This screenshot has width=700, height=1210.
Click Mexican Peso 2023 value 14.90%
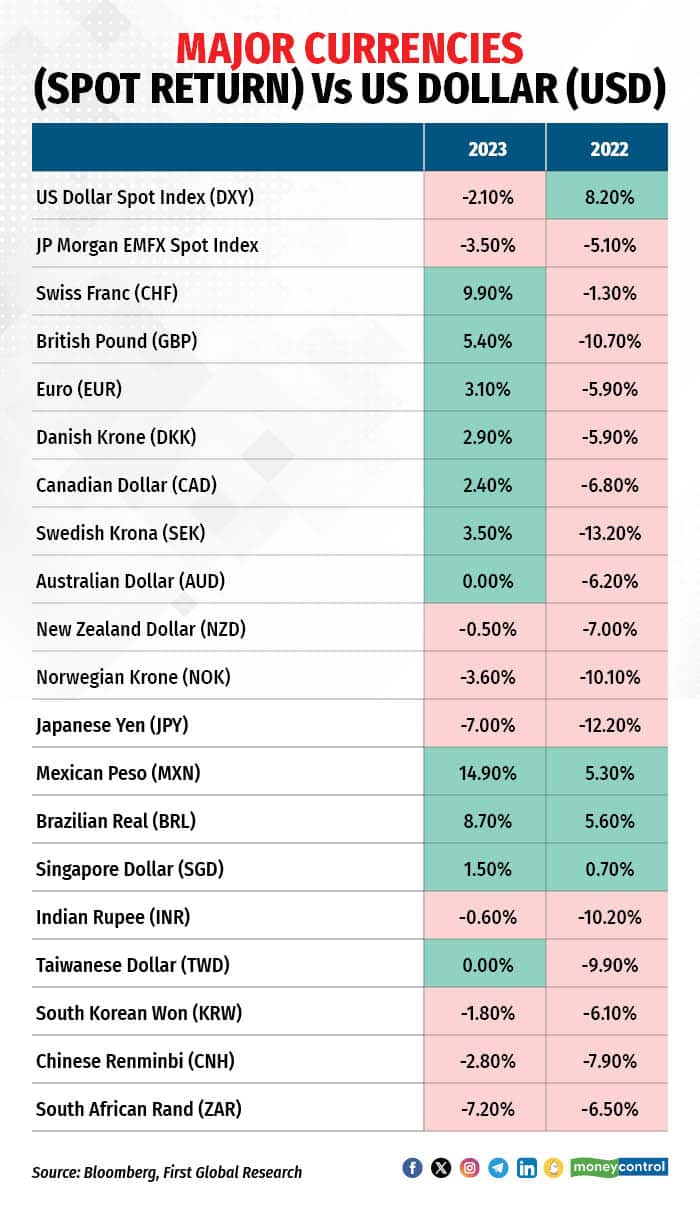pyautogui.click(x=488, y=773)
